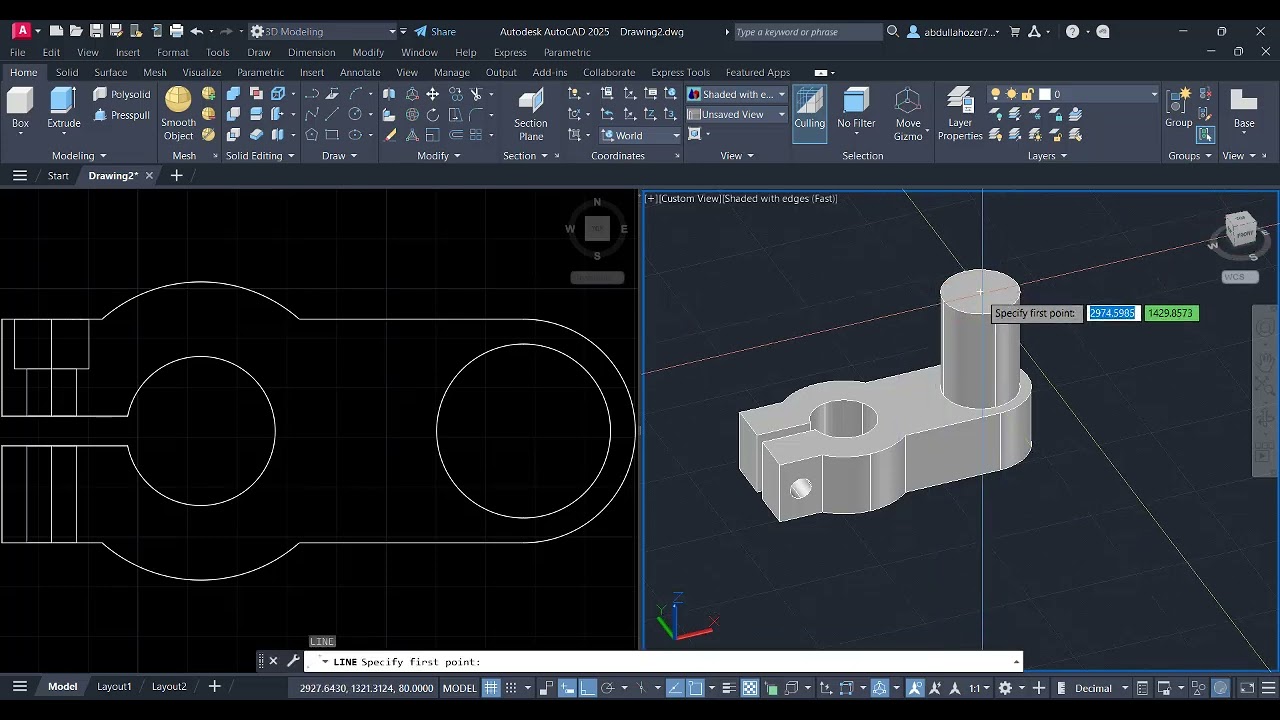
Task: Click the layer 0 color swatch
Action: 1044,94
